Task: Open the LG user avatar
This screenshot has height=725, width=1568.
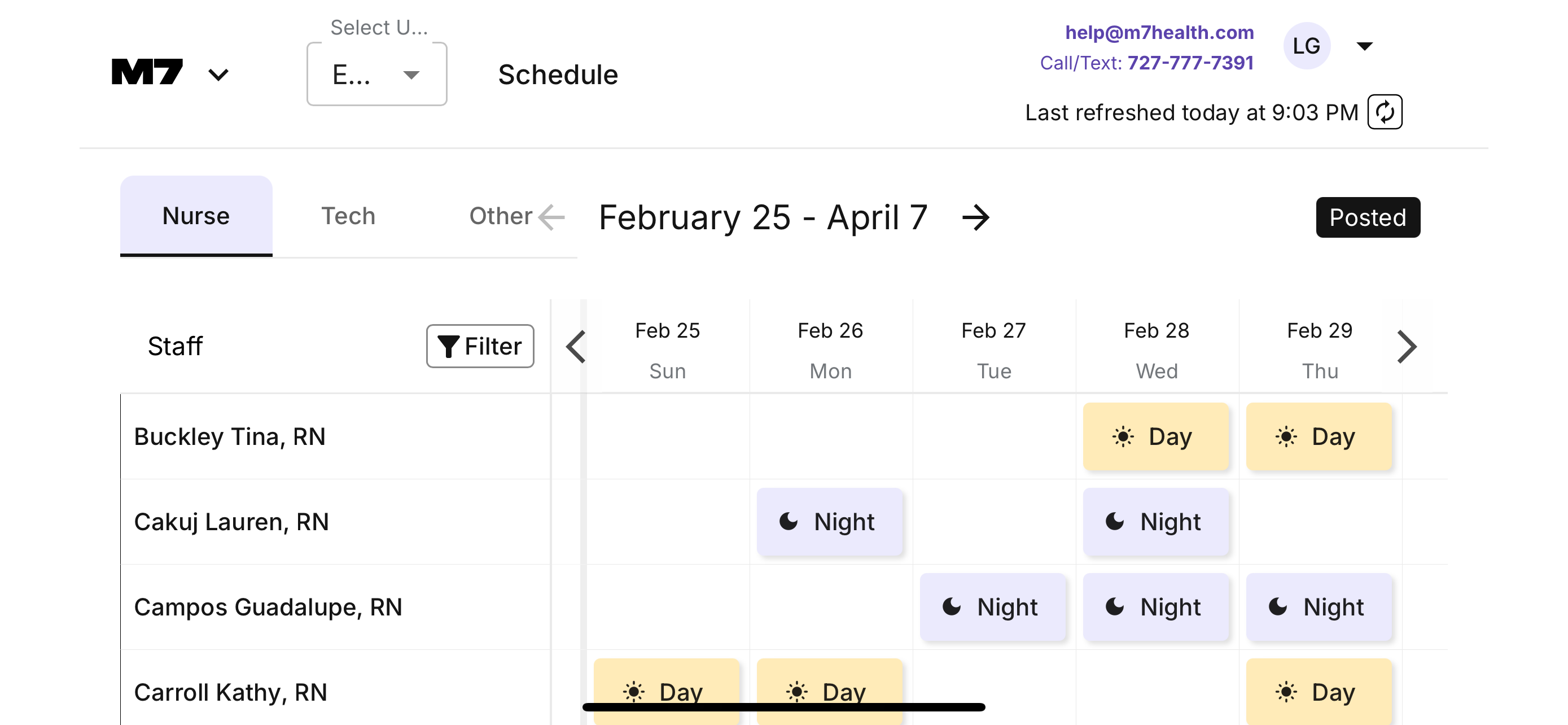Action: click(x=1306, y=46)
